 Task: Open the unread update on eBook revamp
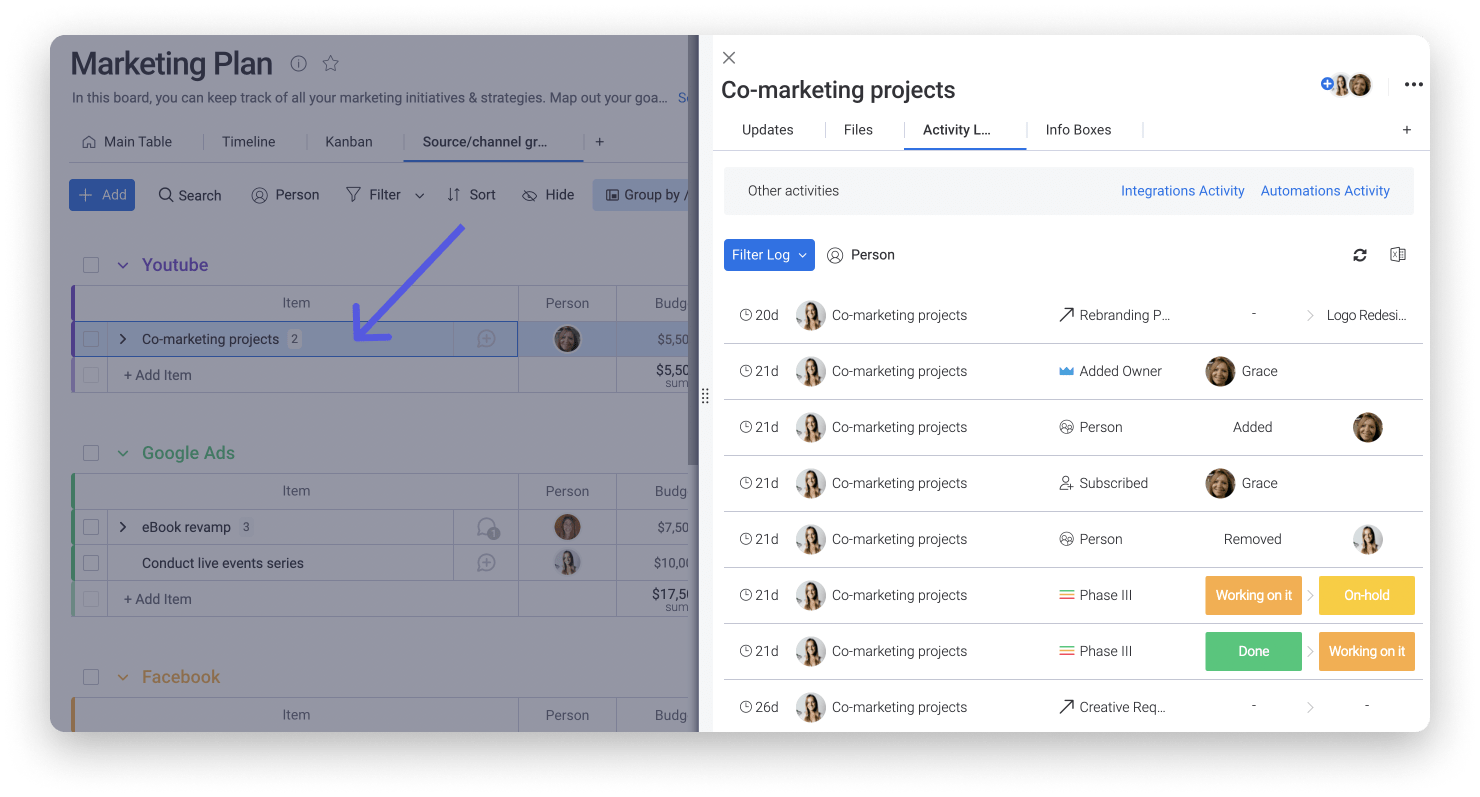click(485, 527)
